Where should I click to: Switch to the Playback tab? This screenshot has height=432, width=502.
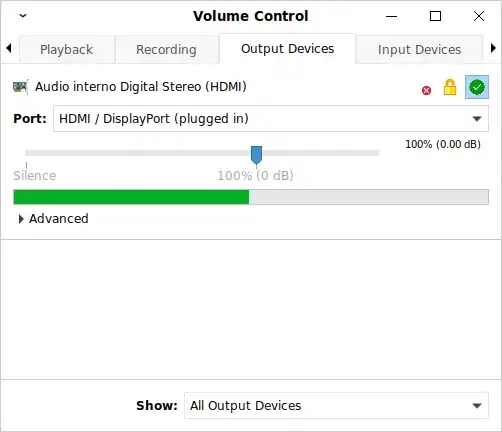point(67,50)
